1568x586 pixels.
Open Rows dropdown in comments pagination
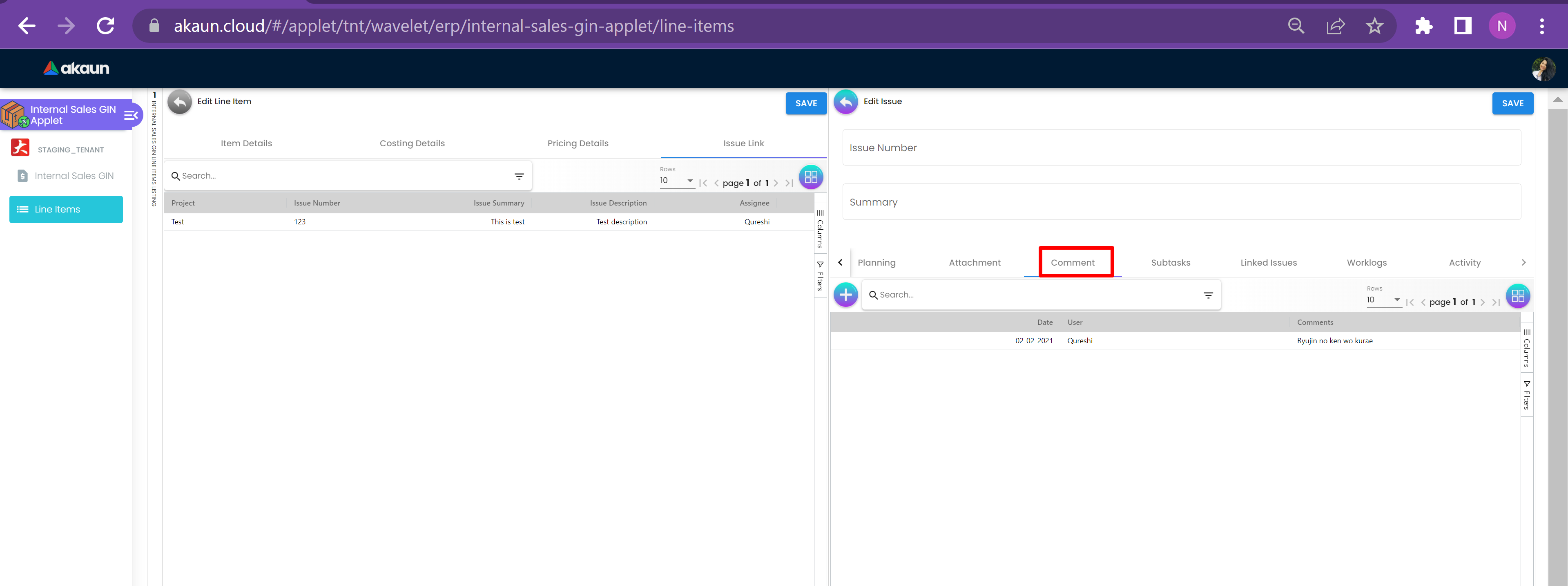(x=1383, y=300)
